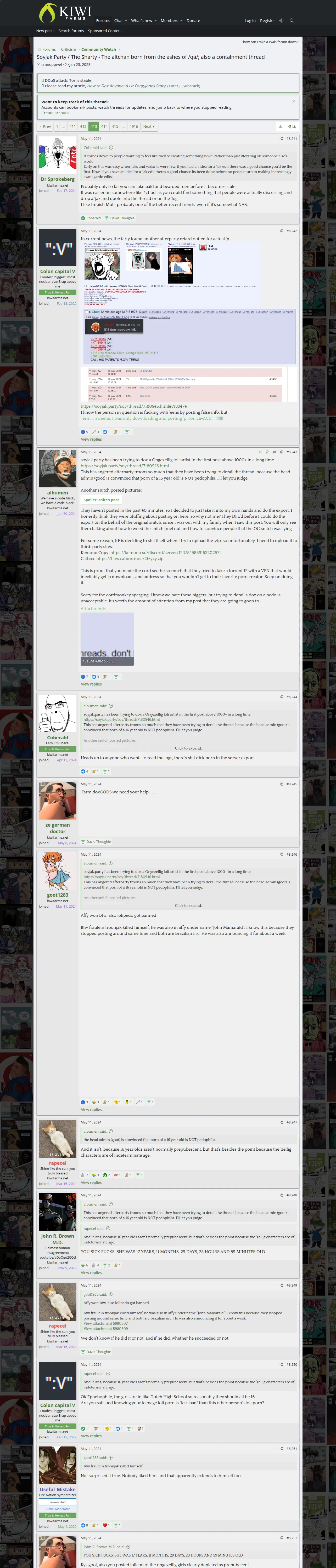Click arrow beside 'John R. Brown M.D. said'
The image size is (336, 1568).
[x=128, y=1546]
